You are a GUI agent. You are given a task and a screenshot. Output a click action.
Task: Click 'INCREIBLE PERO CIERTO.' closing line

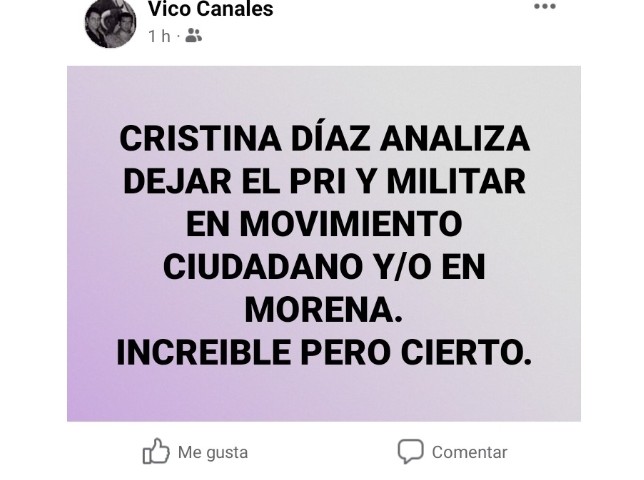tap(324, 352)
